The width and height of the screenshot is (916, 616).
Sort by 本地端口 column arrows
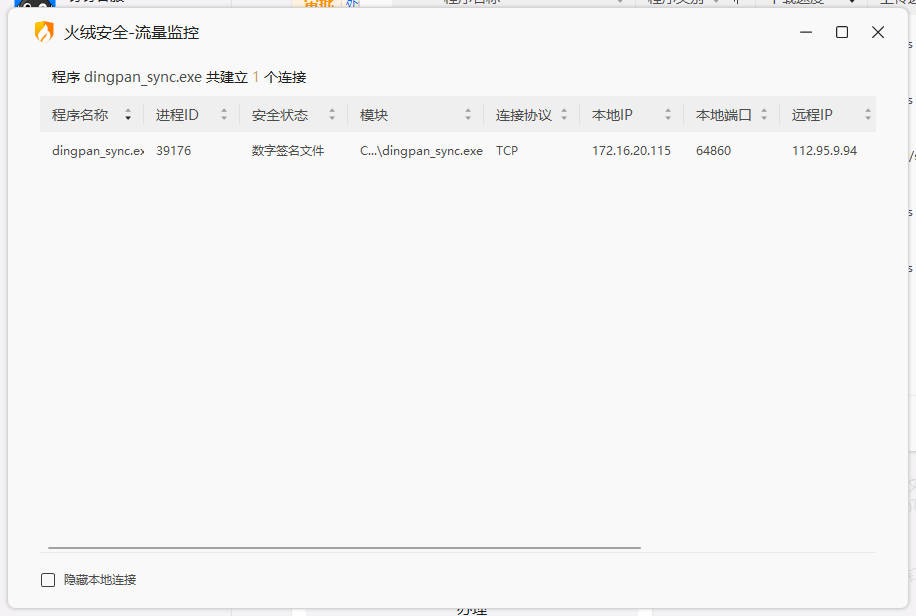(764, 115)
